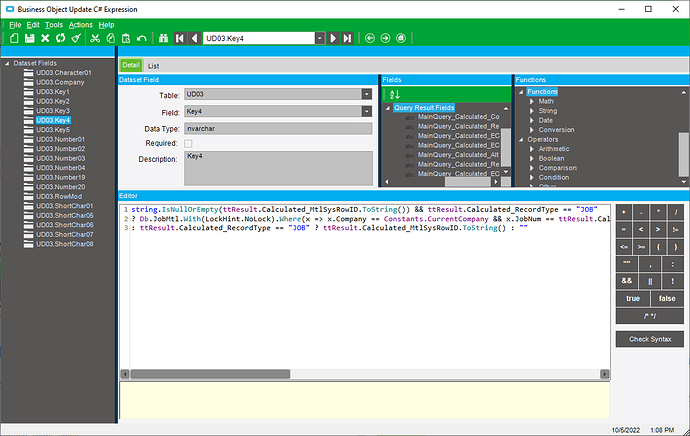
Task: Click the Refresh toolbar icon
Action: click(60, 38)
